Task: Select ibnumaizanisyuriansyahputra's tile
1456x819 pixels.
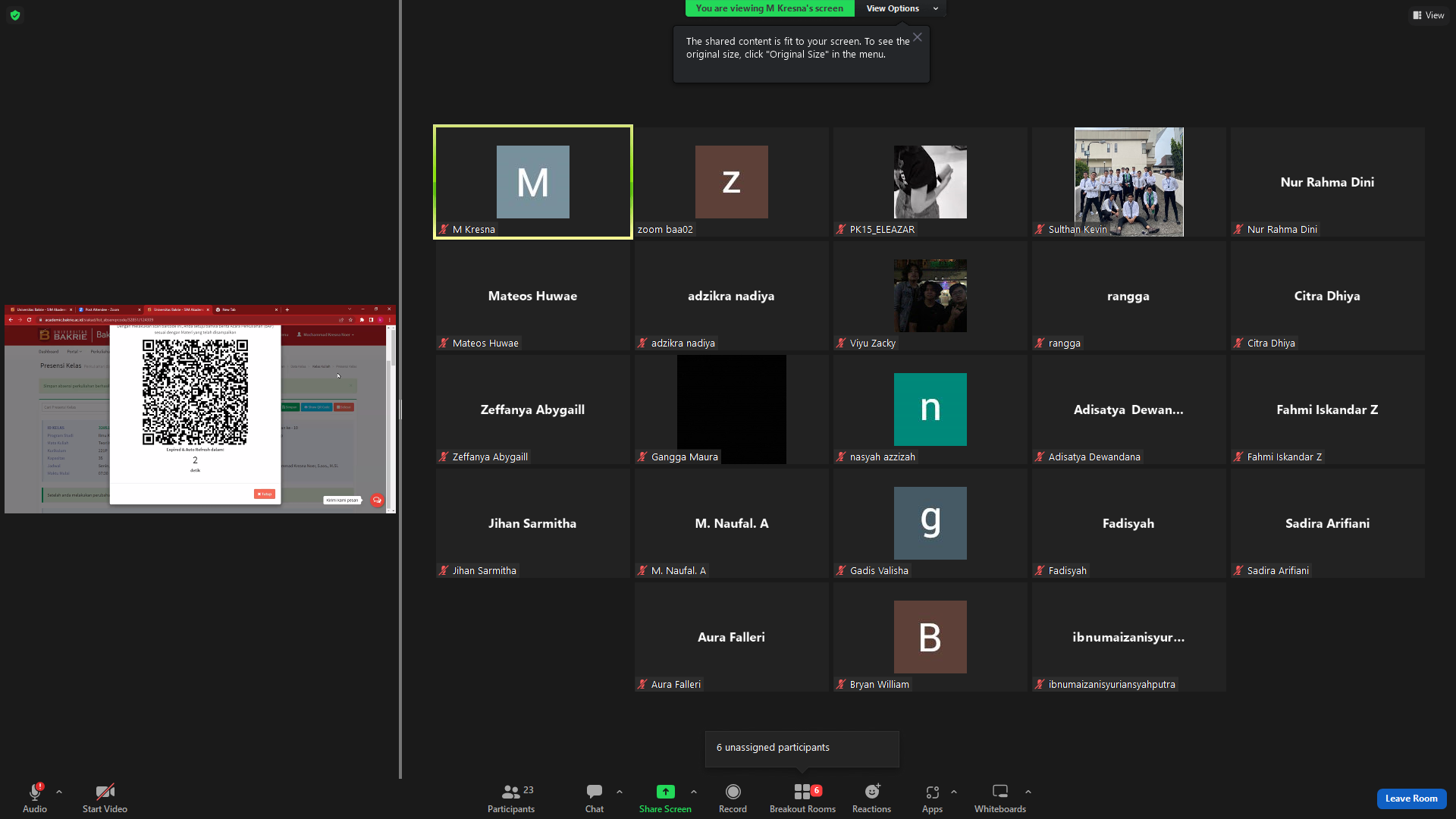Action: coord(1128,637)
